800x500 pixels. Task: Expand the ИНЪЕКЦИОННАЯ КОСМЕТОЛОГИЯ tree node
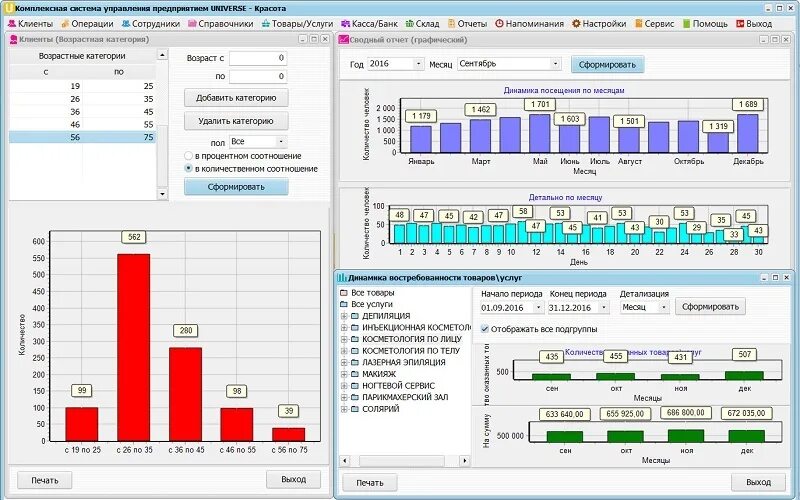coord(344,328)
